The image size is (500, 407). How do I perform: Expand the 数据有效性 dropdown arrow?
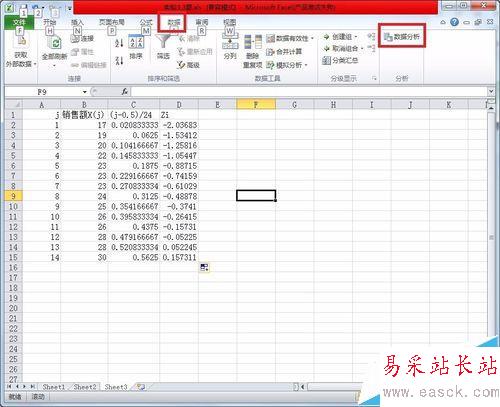(313, 39)
